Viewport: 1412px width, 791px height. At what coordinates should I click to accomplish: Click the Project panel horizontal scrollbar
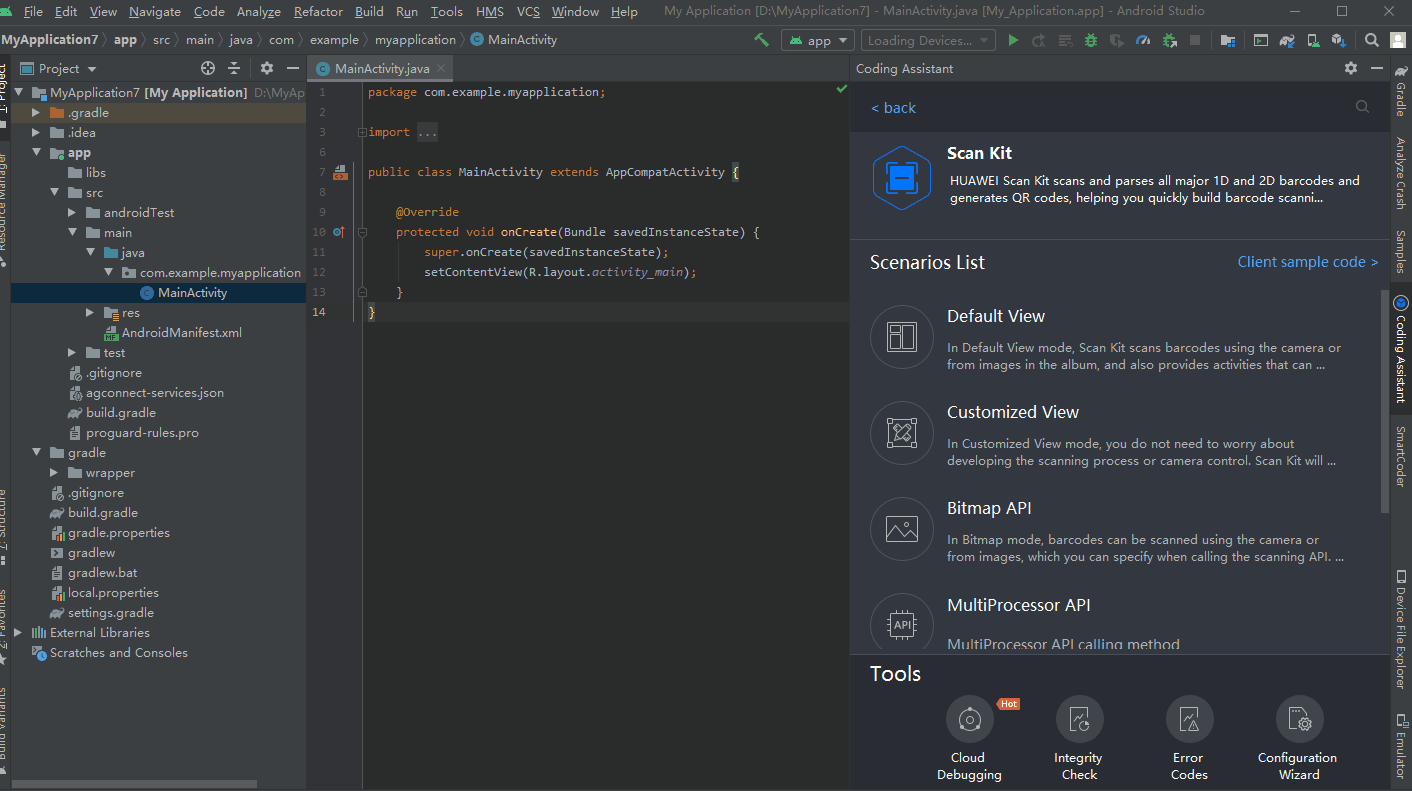point(134,784)
